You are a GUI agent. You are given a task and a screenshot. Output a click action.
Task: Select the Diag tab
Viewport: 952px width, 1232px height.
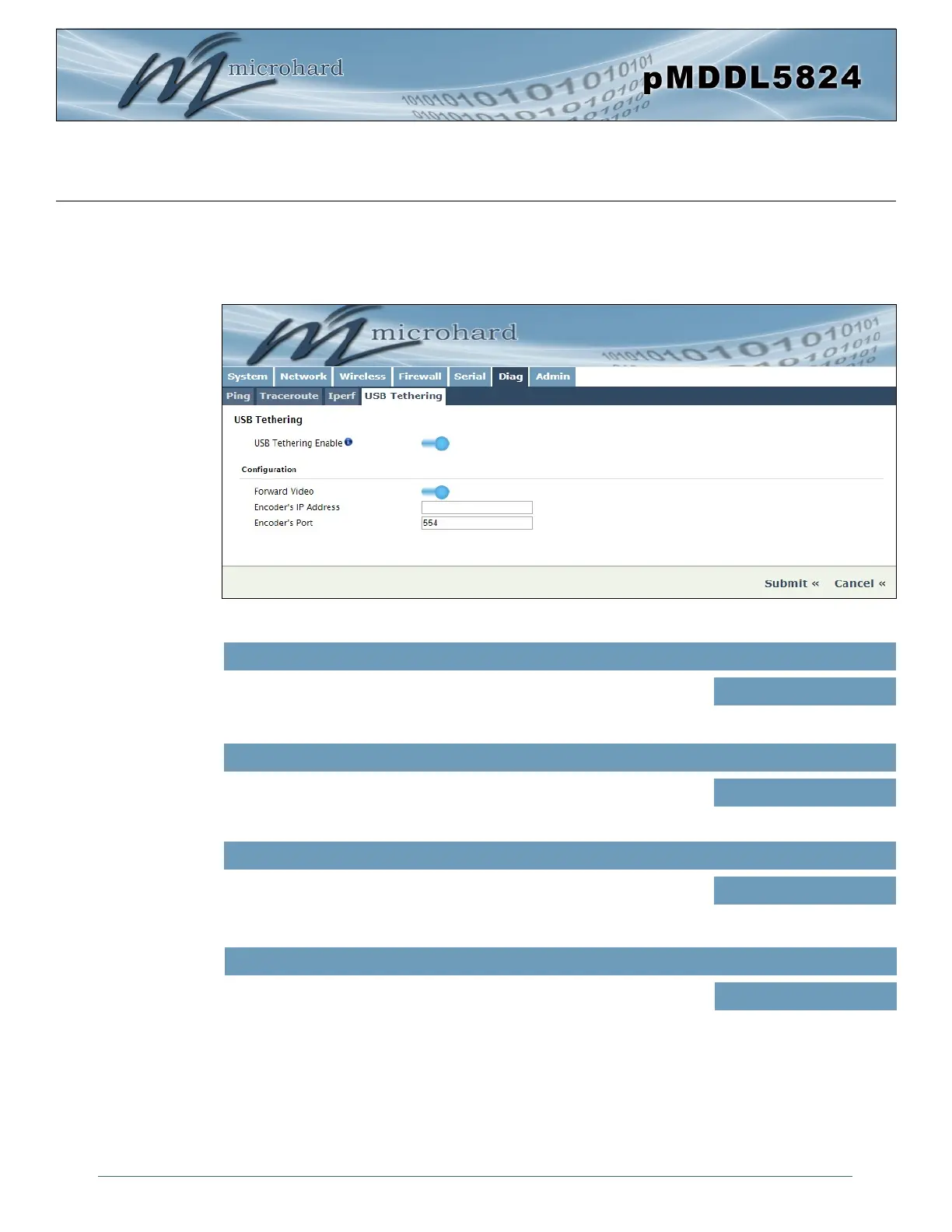coord(510,376)
